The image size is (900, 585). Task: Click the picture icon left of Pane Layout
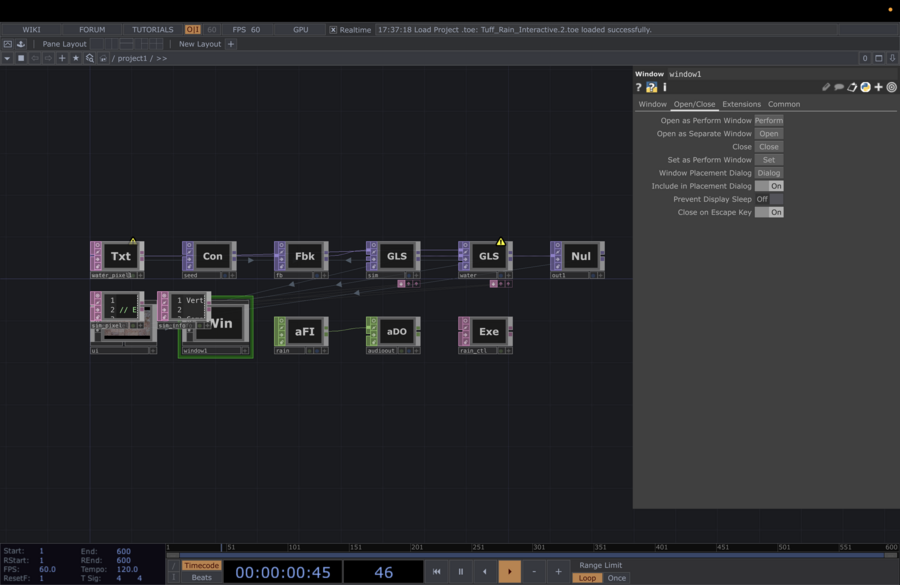coord(7,44)
